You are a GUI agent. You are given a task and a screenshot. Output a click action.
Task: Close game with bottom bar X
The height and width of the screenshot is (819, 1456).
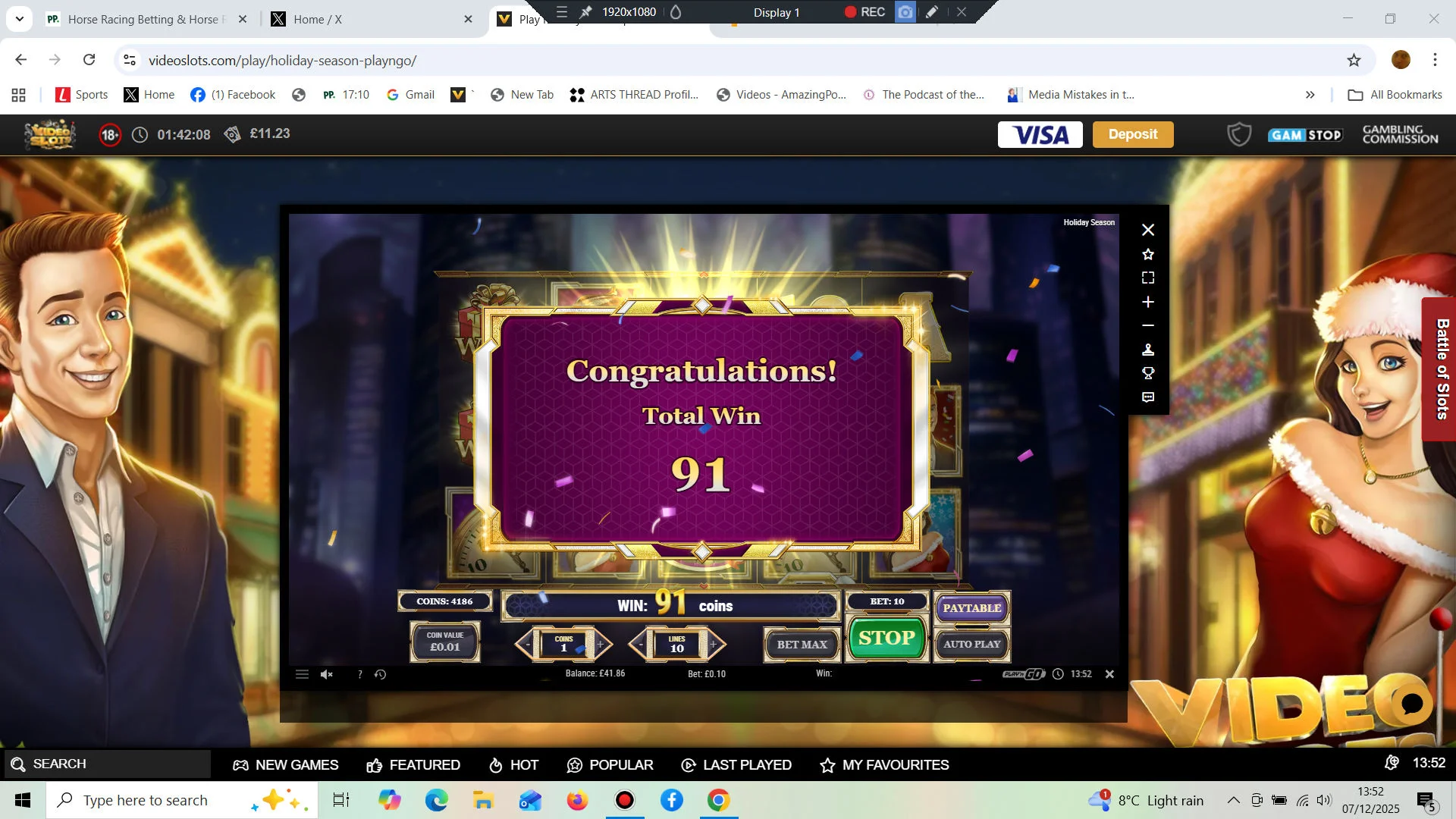[x=1109, y=674]
